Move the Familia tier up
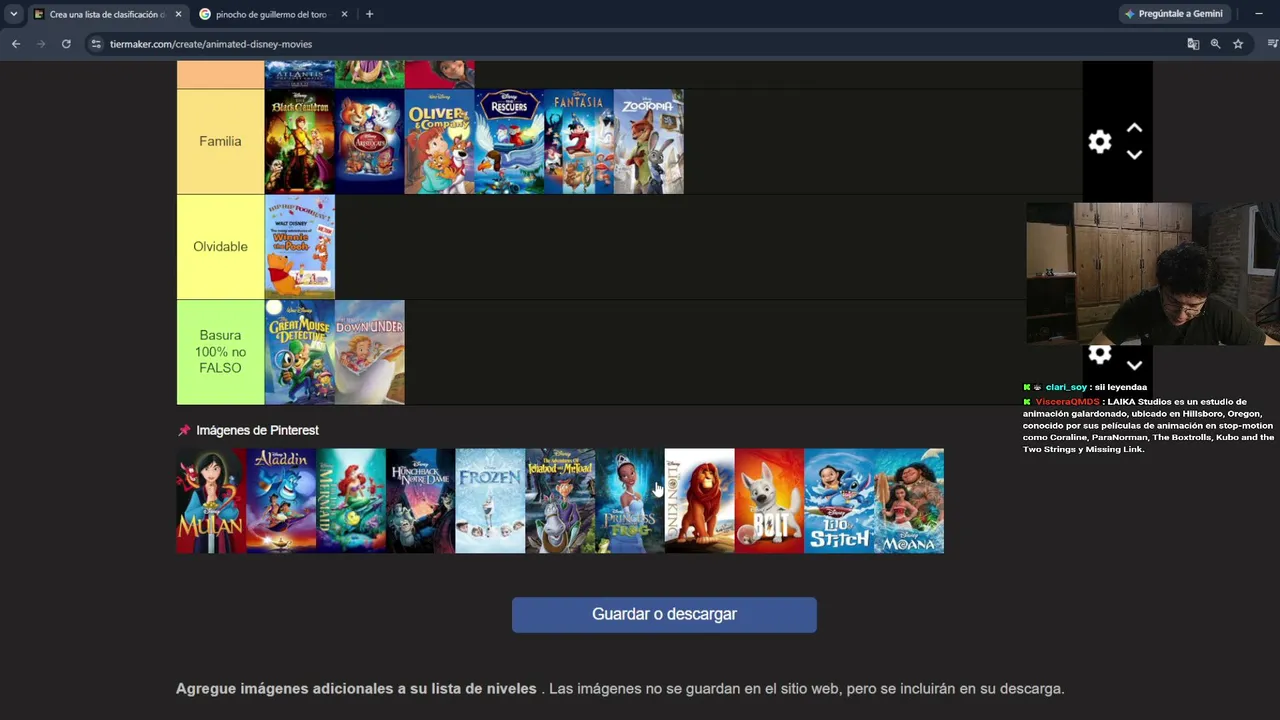Image resolution: width=1280 pixels, height=720 pixels. (x=1134, y=128)
